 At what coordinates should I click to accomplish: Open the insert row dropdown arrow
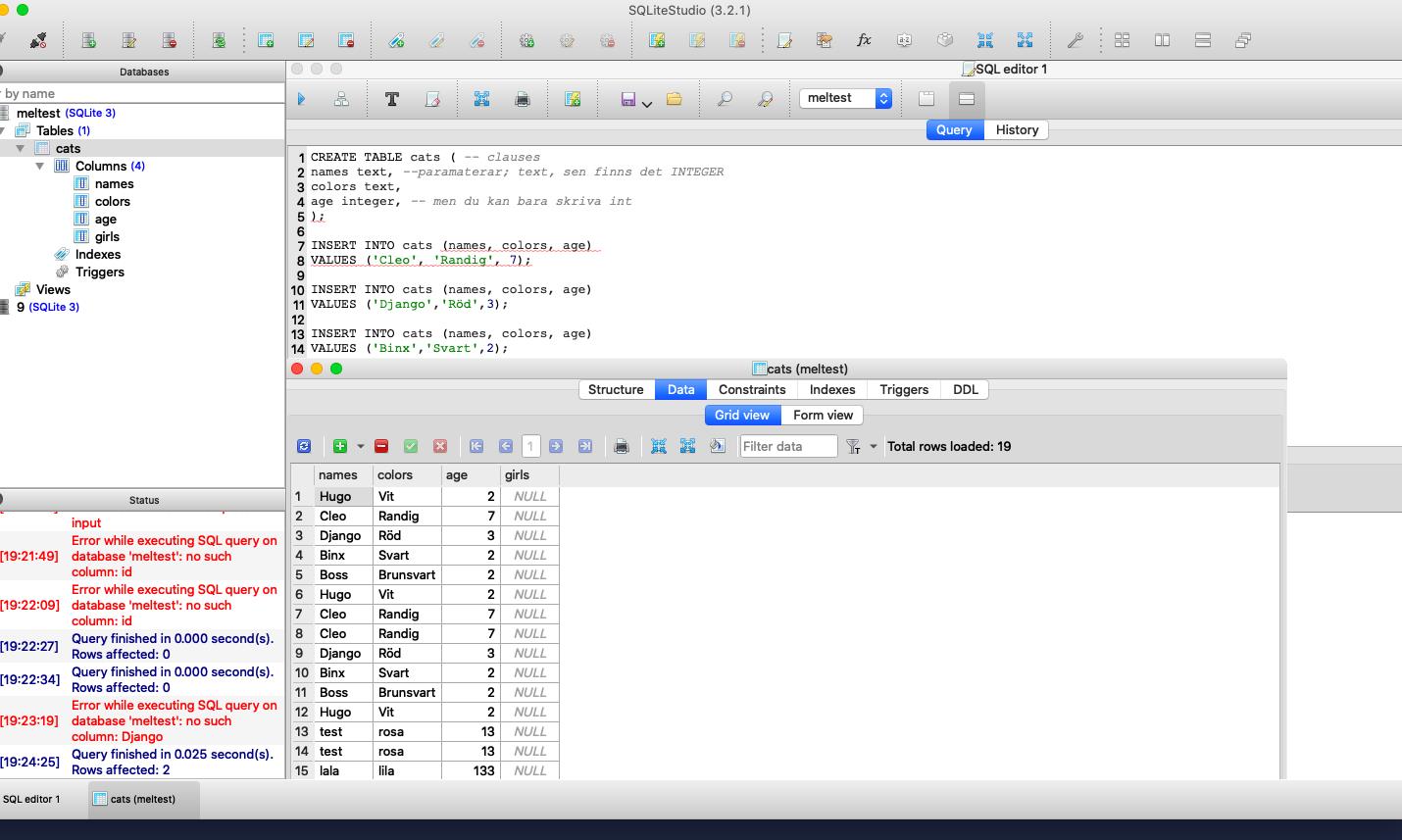tap(361, 446)
